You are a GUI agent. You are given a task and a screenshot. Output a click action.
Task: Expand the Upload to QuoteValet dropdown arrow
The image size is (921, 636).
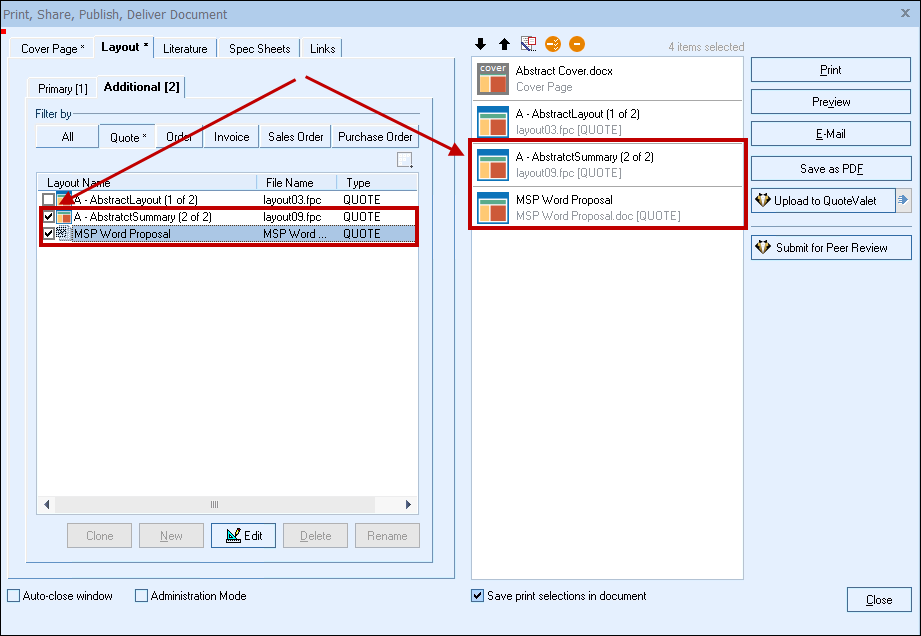[903, 201]
